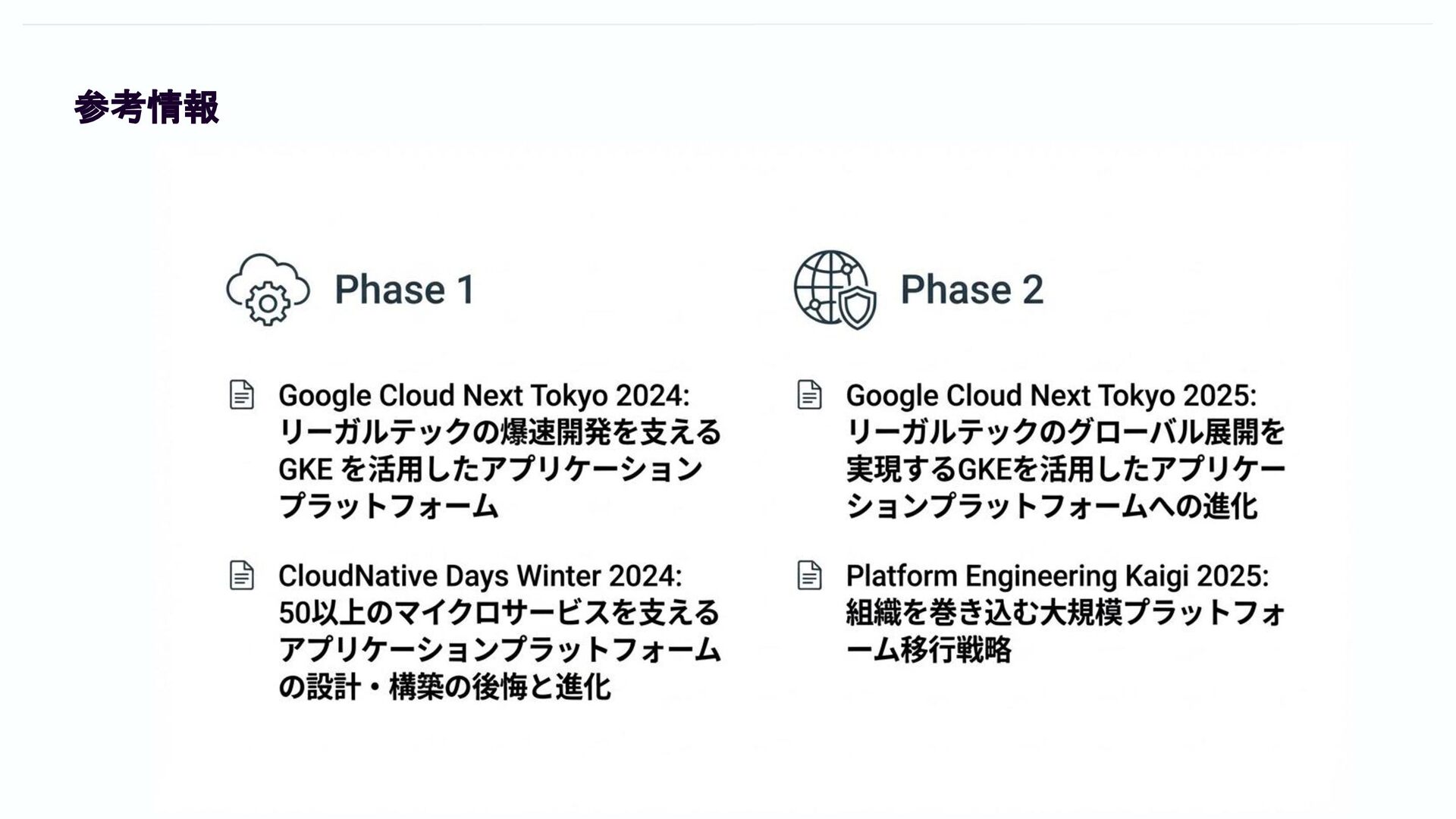Viewport: 1456px width, 819px height.
Task: Click the line リーガルテックのグローバル展開を
Action: pos(1065,432)
